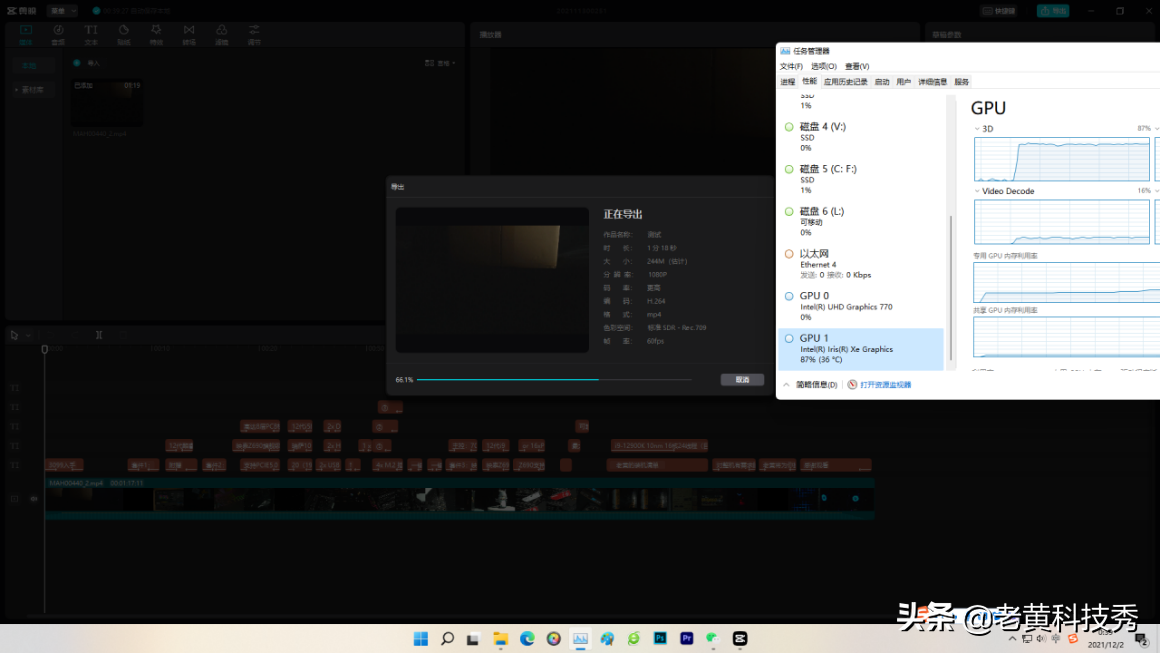This screenshot has height=653, width=1160.
Task: Select the MAH00440_2.mp4 media thumbnail
Action: [x=107, y=104]
